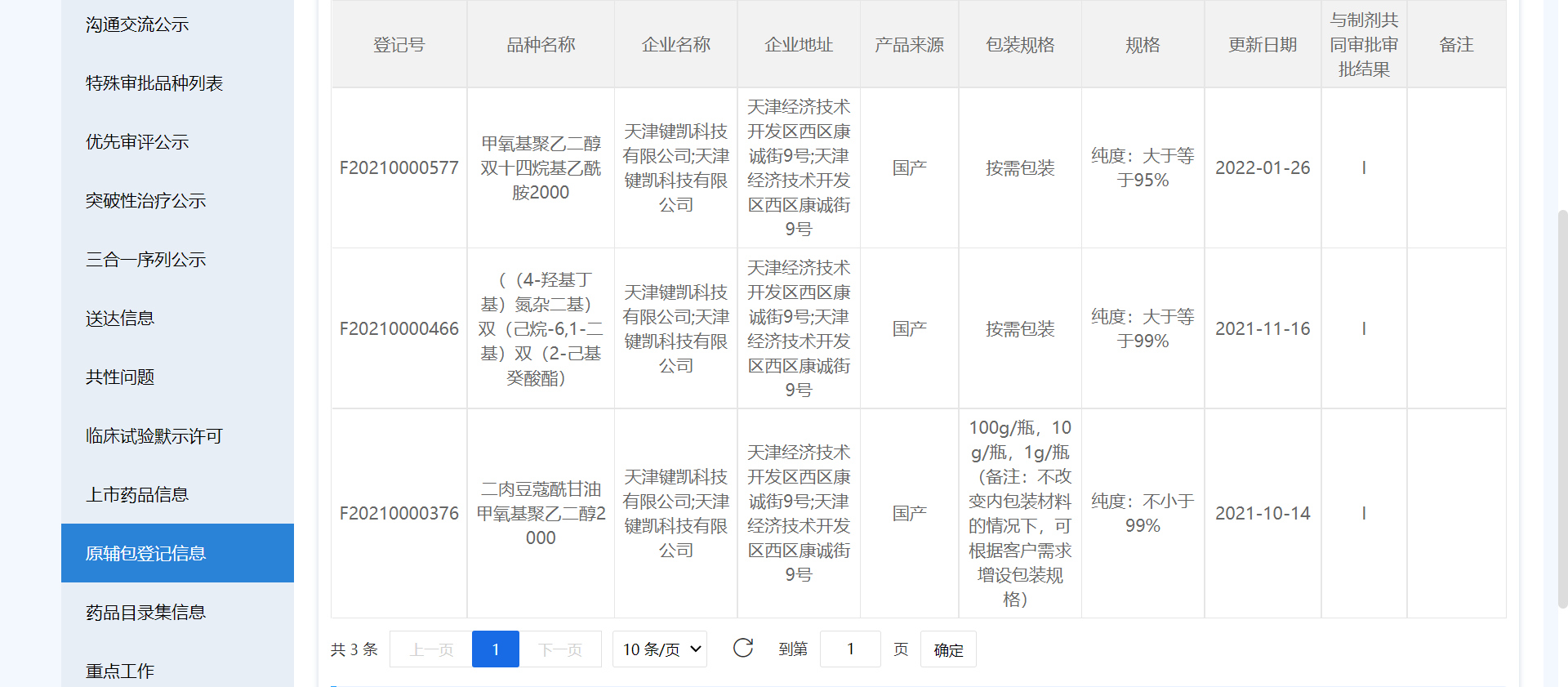Click registration number F20210000376
1568x687 pixels.
click(x=399, y=514)
